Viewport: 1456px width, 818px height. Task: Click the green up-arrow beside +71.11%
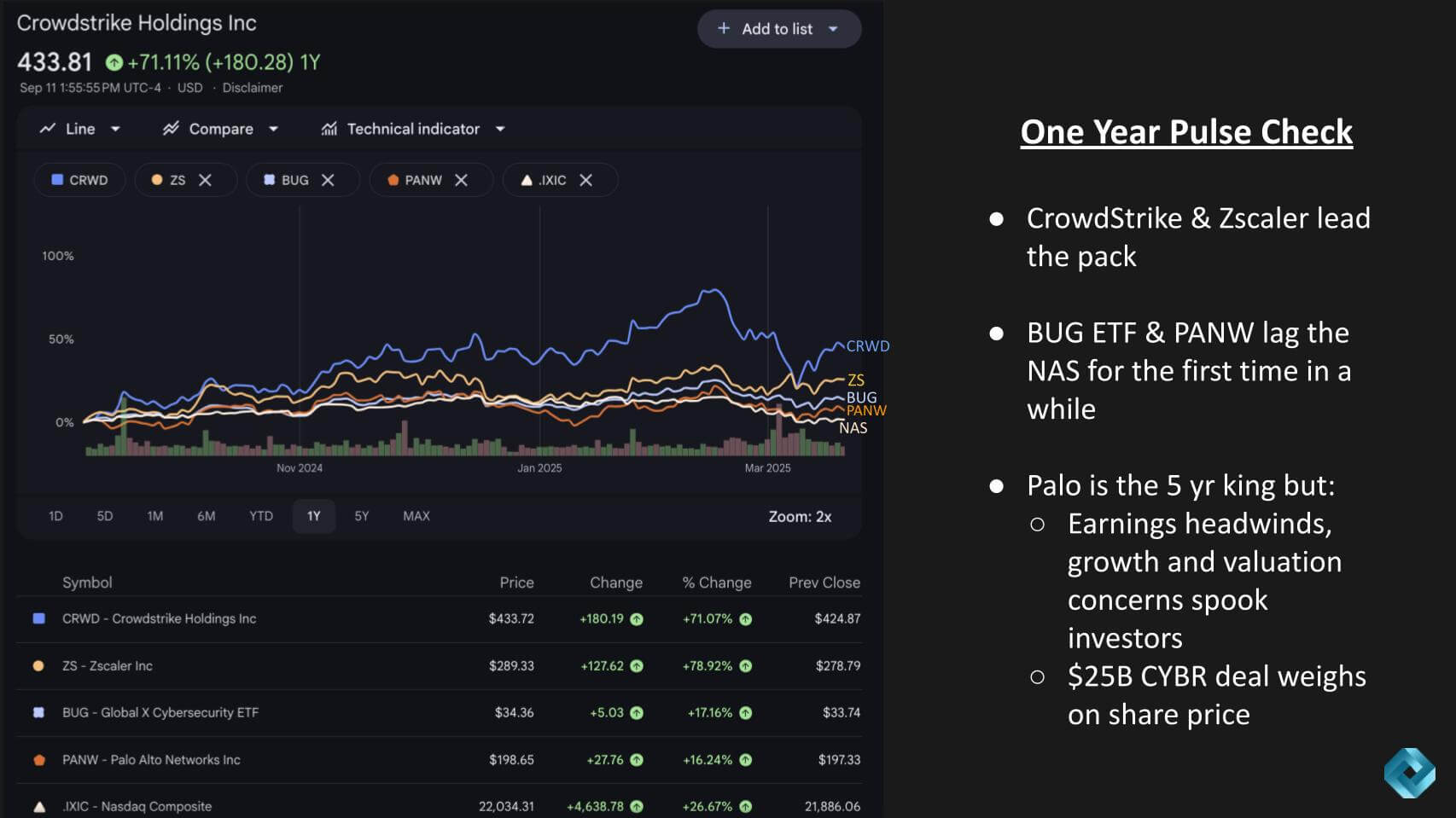click(114, 62)
